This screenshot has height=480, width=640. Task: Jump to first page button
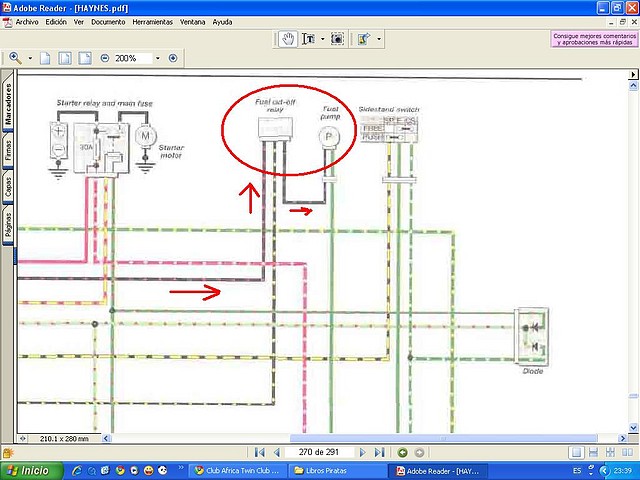point(259,452)
